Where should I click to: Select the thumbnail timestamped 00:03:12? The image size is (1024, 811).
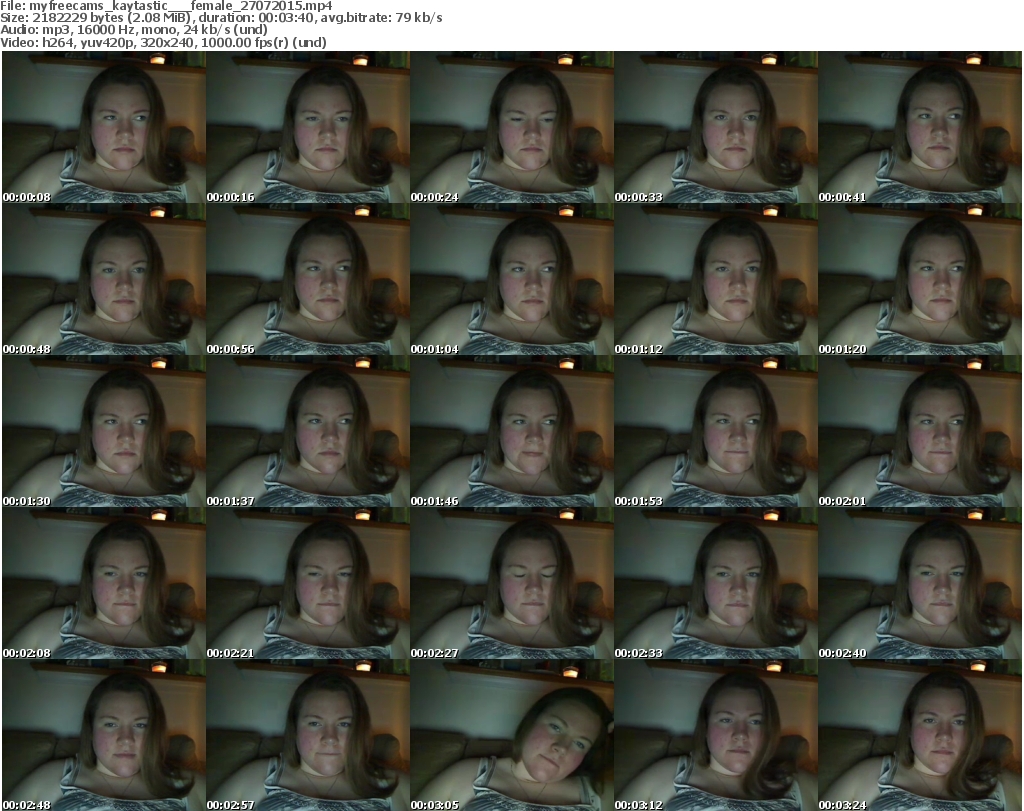[716, 735]
